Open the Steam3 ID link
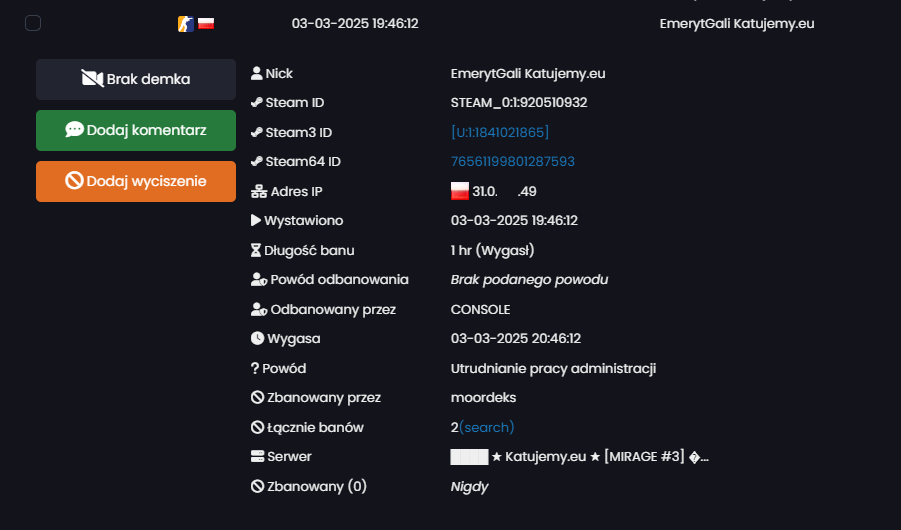Screen dimensions: 901x530 tap(499, 132)
